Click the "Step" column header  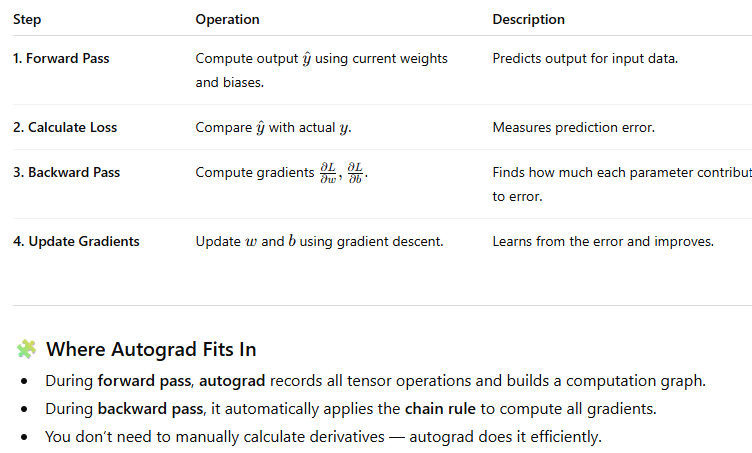[x=27, y=19]
